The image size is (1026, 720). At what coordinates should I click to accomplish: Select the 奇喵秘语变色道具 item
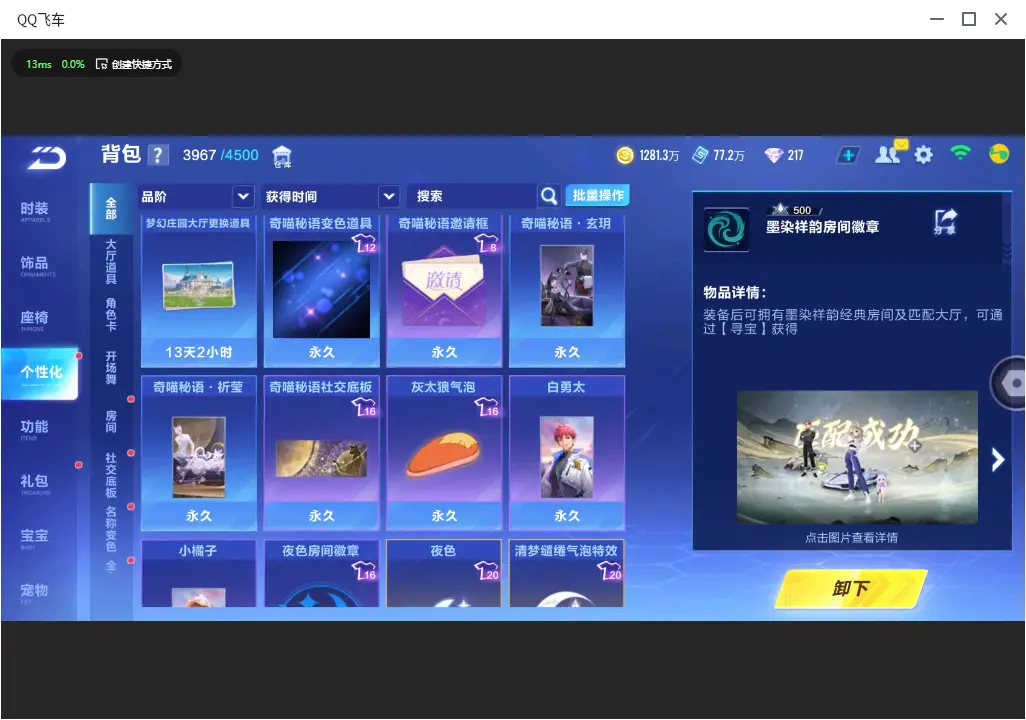(x=321, y=291)
